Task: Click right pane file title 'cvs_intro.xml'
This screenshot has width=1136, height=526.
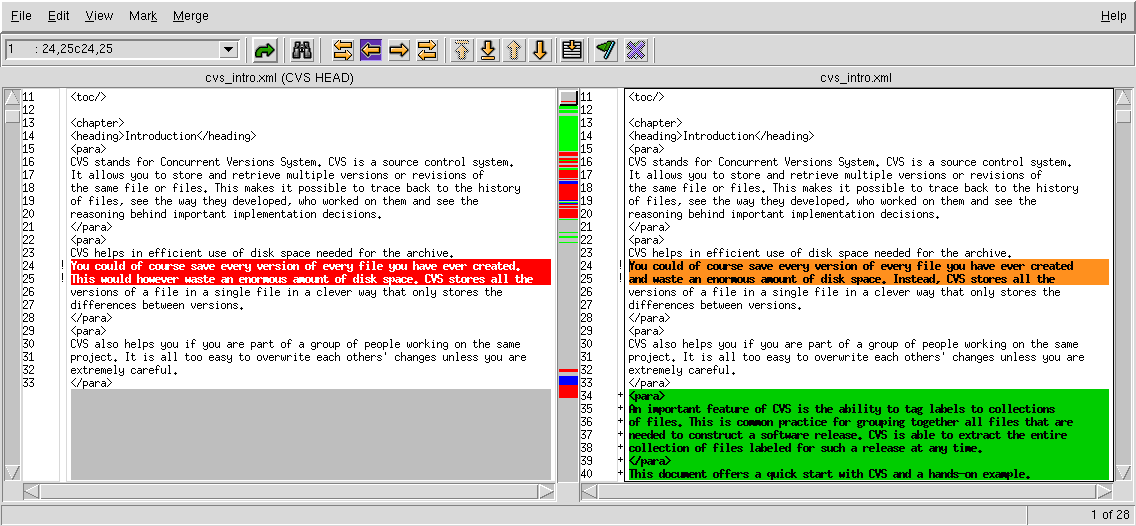Action: click(856, 78)
